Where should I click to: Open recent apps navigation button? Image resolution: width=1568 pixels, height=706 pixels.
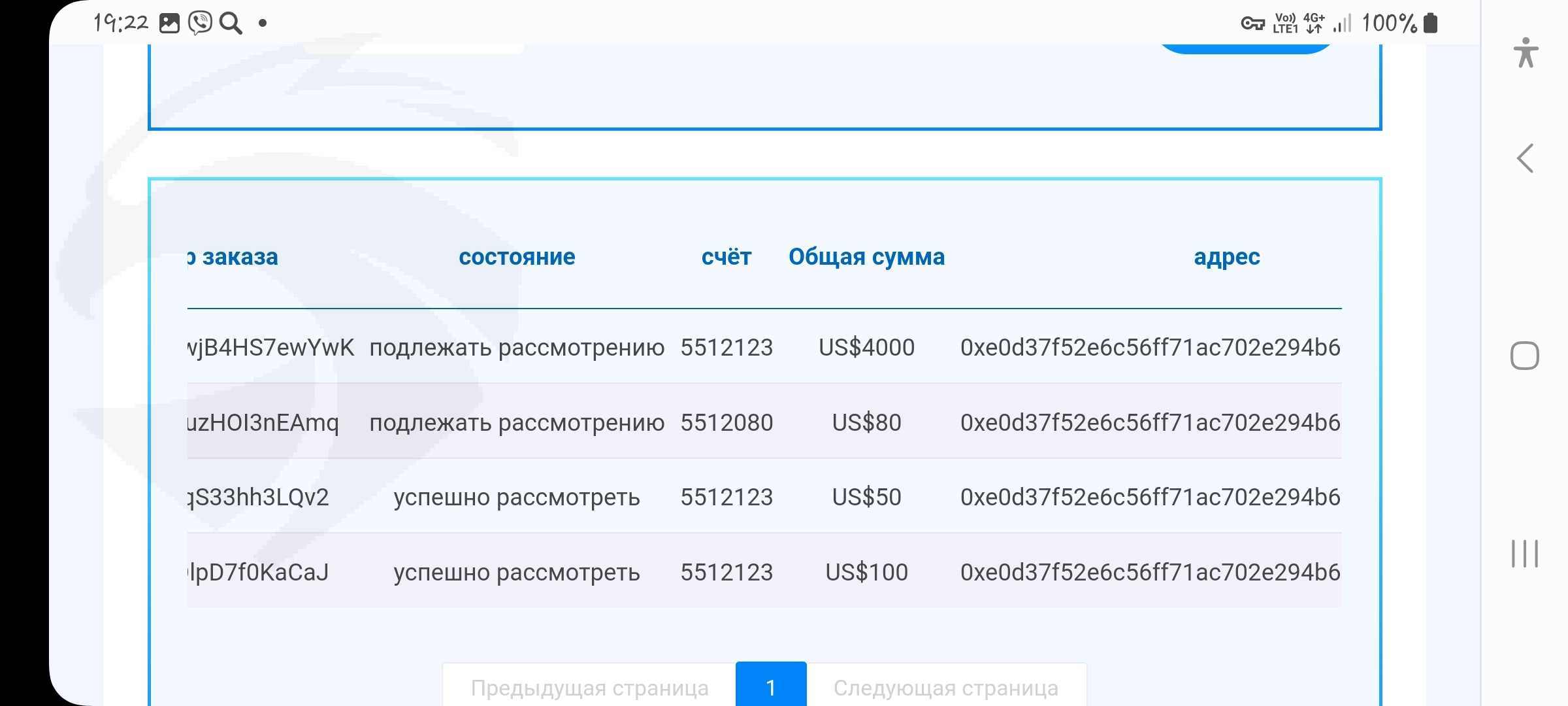tap(1525, 554)
